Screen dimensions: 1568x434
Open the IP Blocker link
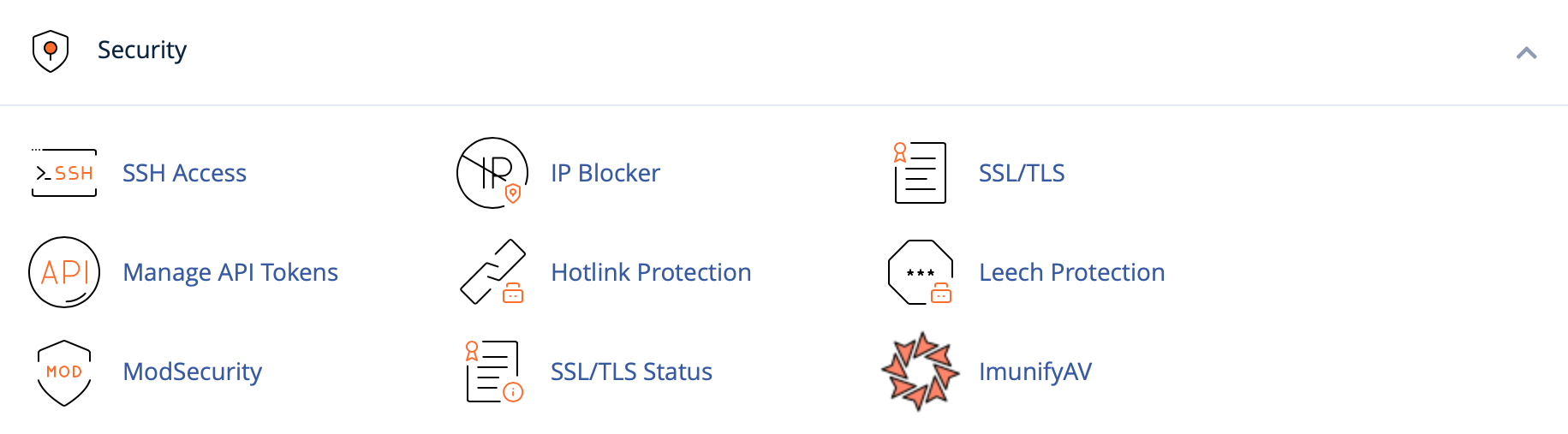click(605, 173)
